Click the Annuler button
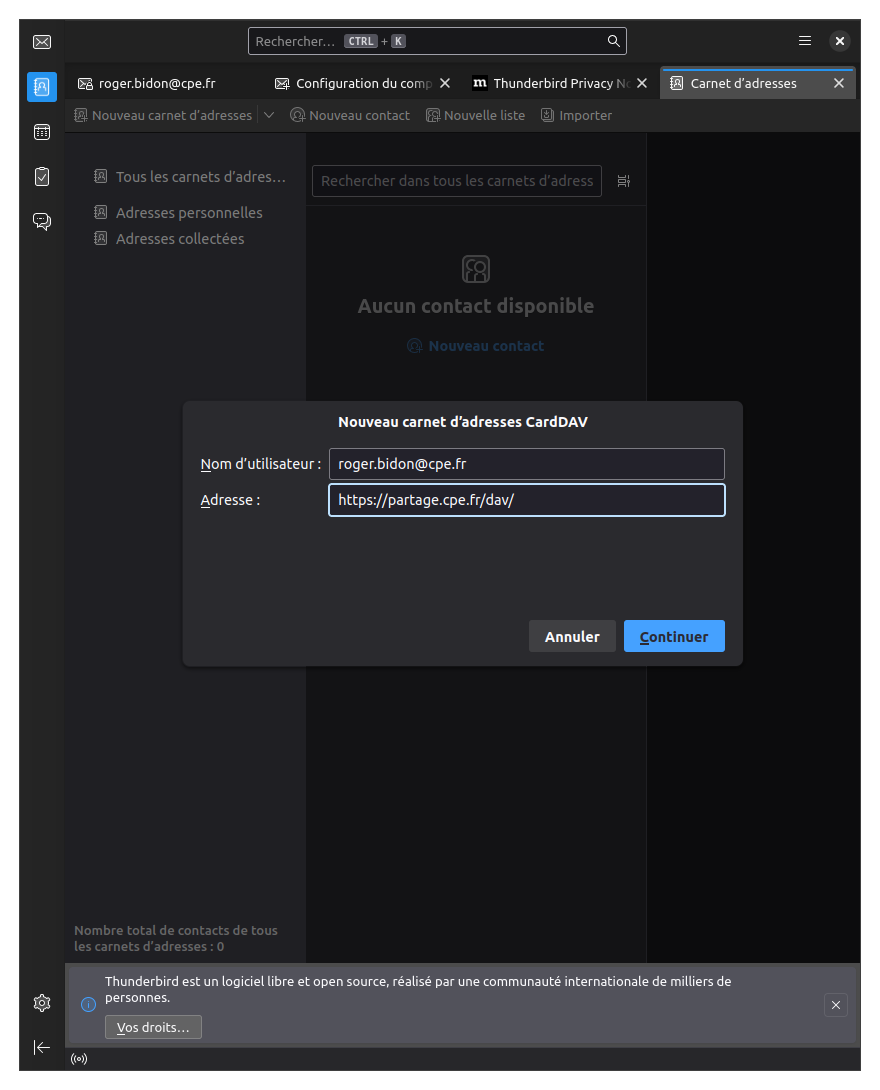The image size is (880, 1090). (x=572, y=636)
